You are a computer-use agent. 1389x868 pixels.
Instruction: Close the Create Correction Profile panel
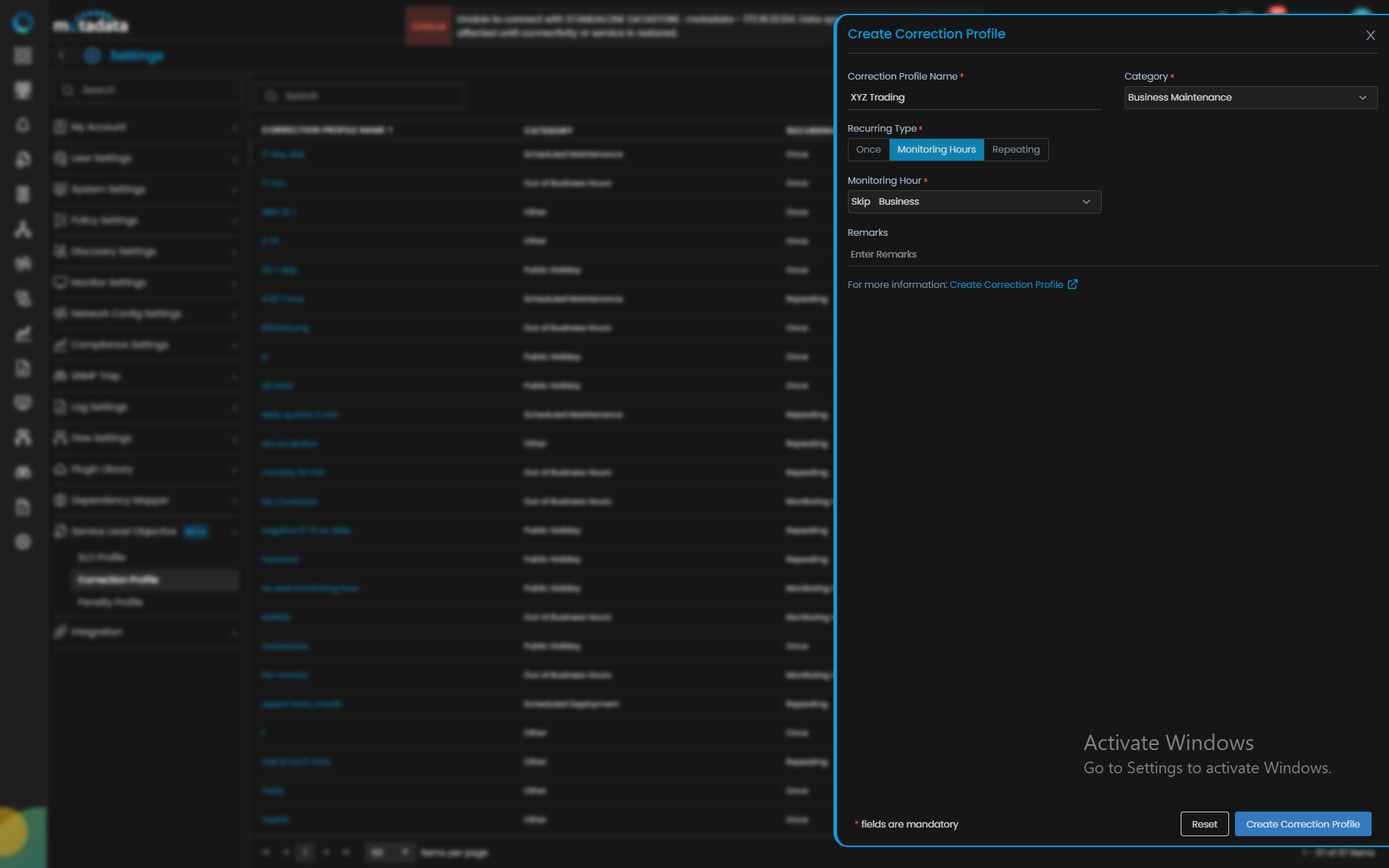(1370, 35)
